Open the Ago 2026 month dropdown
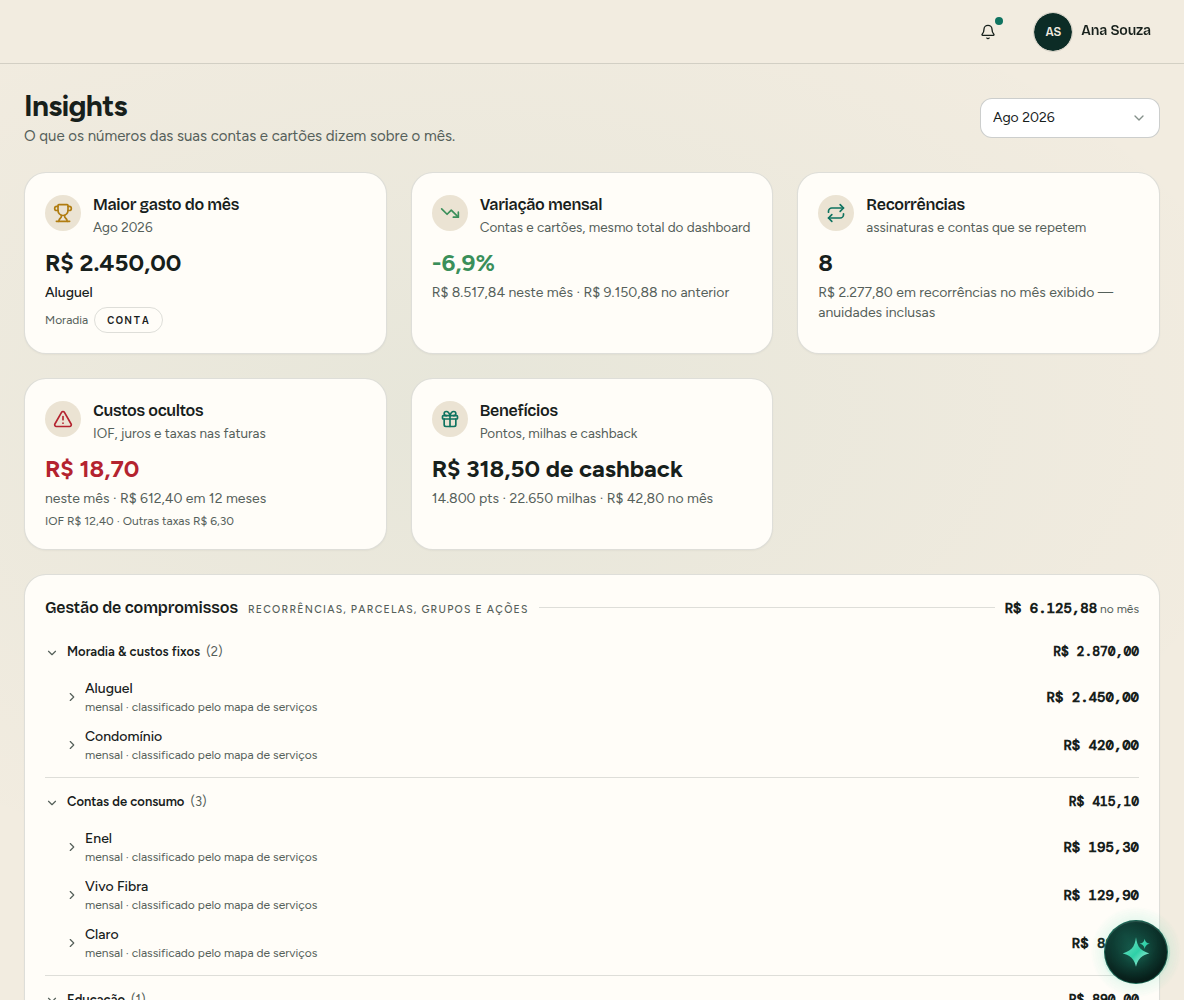This screenshot has width=1184, height=1000. [1069, 118]
